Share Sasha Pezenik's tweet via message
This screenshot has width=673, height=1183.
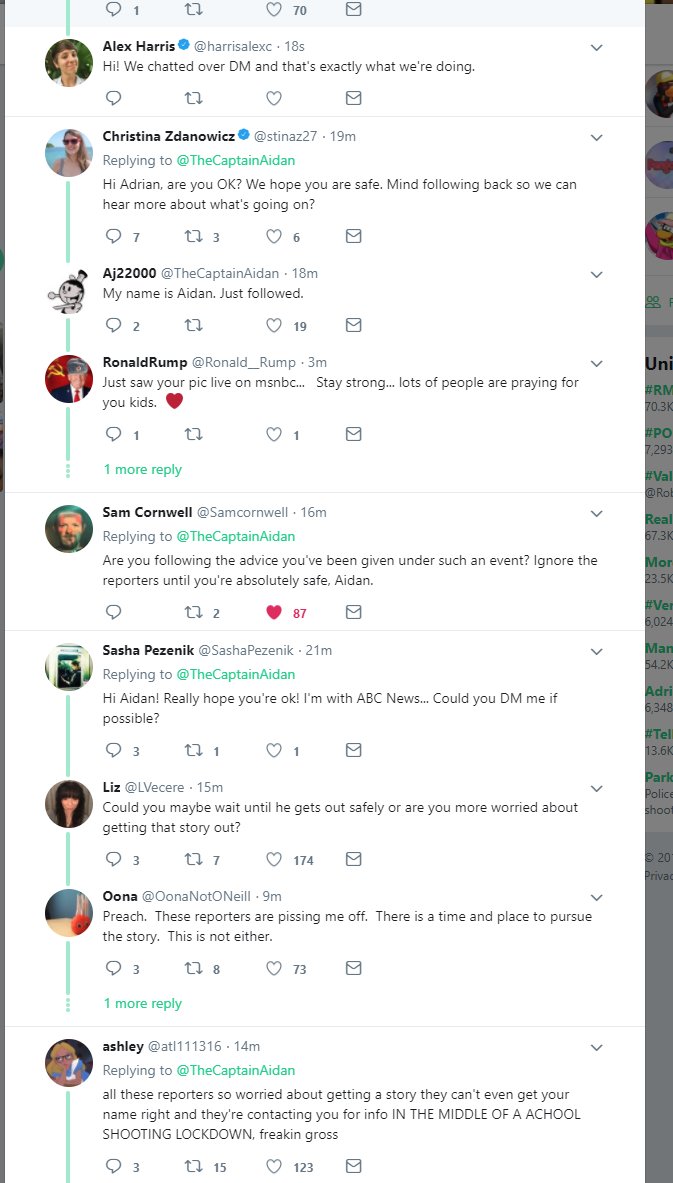[x=353, y=750]
